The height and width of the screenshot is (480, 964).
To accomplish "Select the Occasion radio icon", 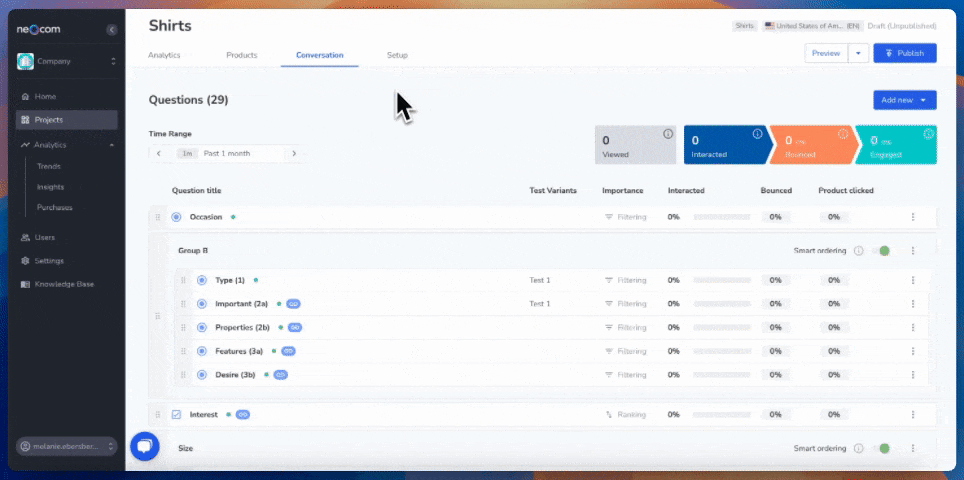I will point(176,217).
